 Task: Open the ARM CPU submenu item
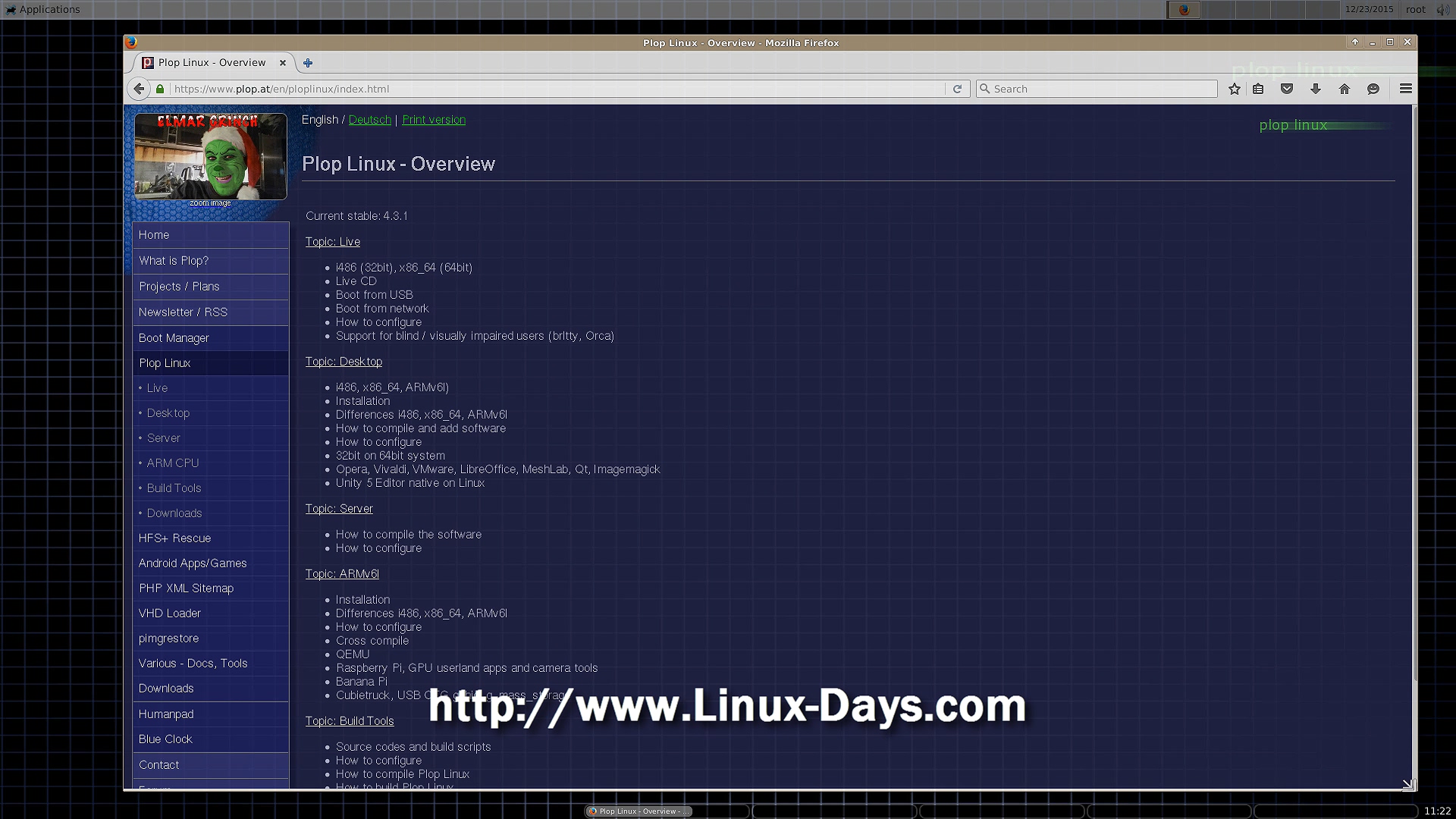[211, 463]
